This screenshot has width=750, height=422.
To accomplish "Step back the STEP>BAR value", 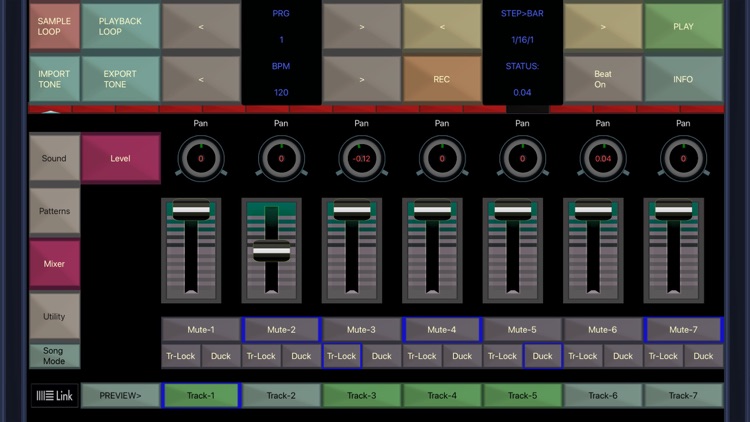I will coord(442,26).
